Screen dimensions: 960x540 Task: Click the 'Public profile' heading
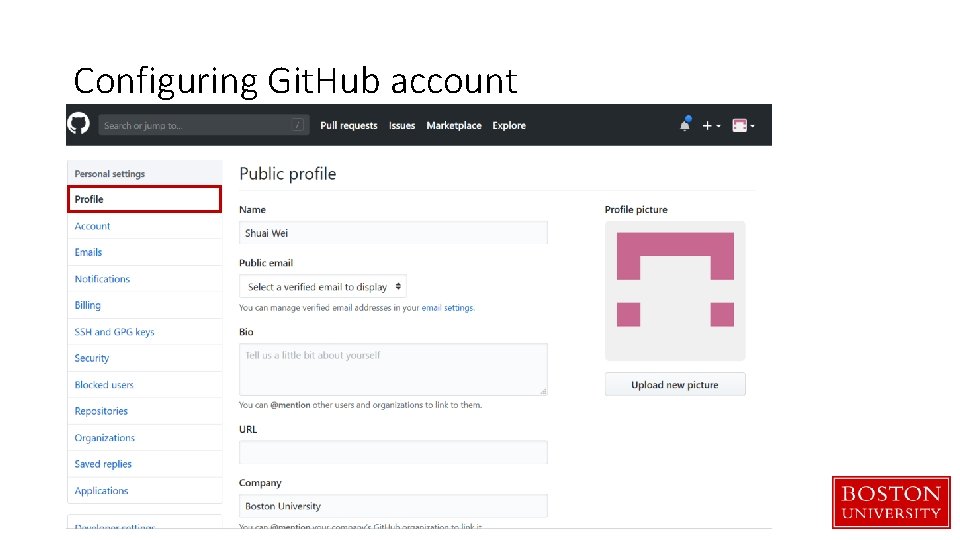(x=288, y=174)
